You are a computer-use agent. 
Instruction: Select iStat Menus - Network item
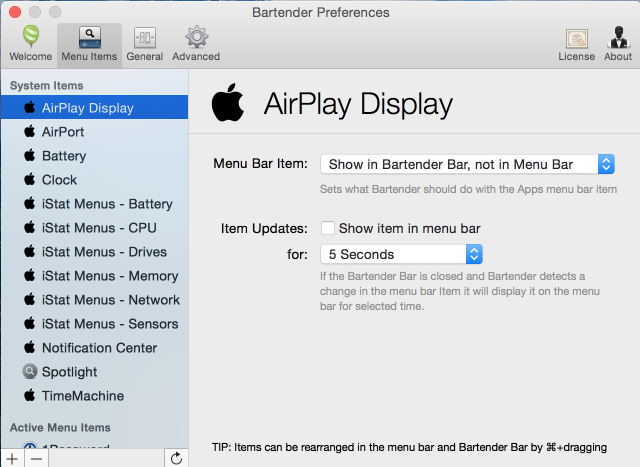[x=94, y=300]
